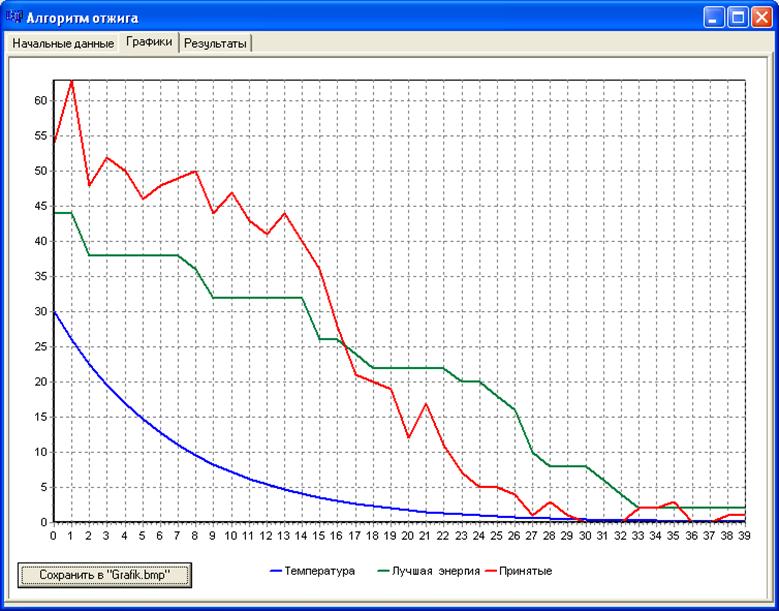779x611 pixels.
Task: Click the blue temperature curve start at 30
Action: pos(54,312)
